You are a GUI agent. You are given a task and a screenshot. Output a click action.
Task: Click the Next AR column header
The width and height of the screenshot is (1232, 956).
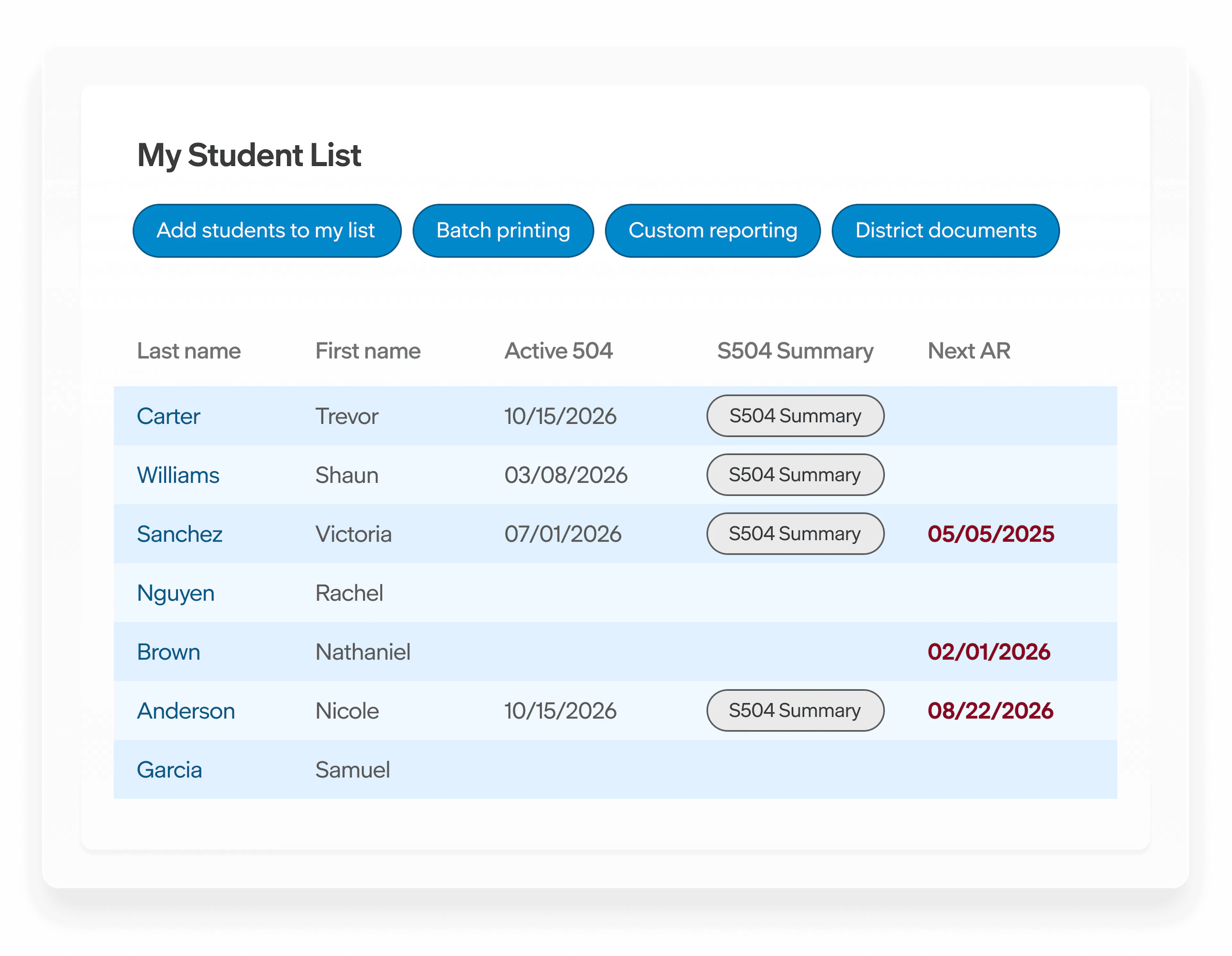(969, 351)
